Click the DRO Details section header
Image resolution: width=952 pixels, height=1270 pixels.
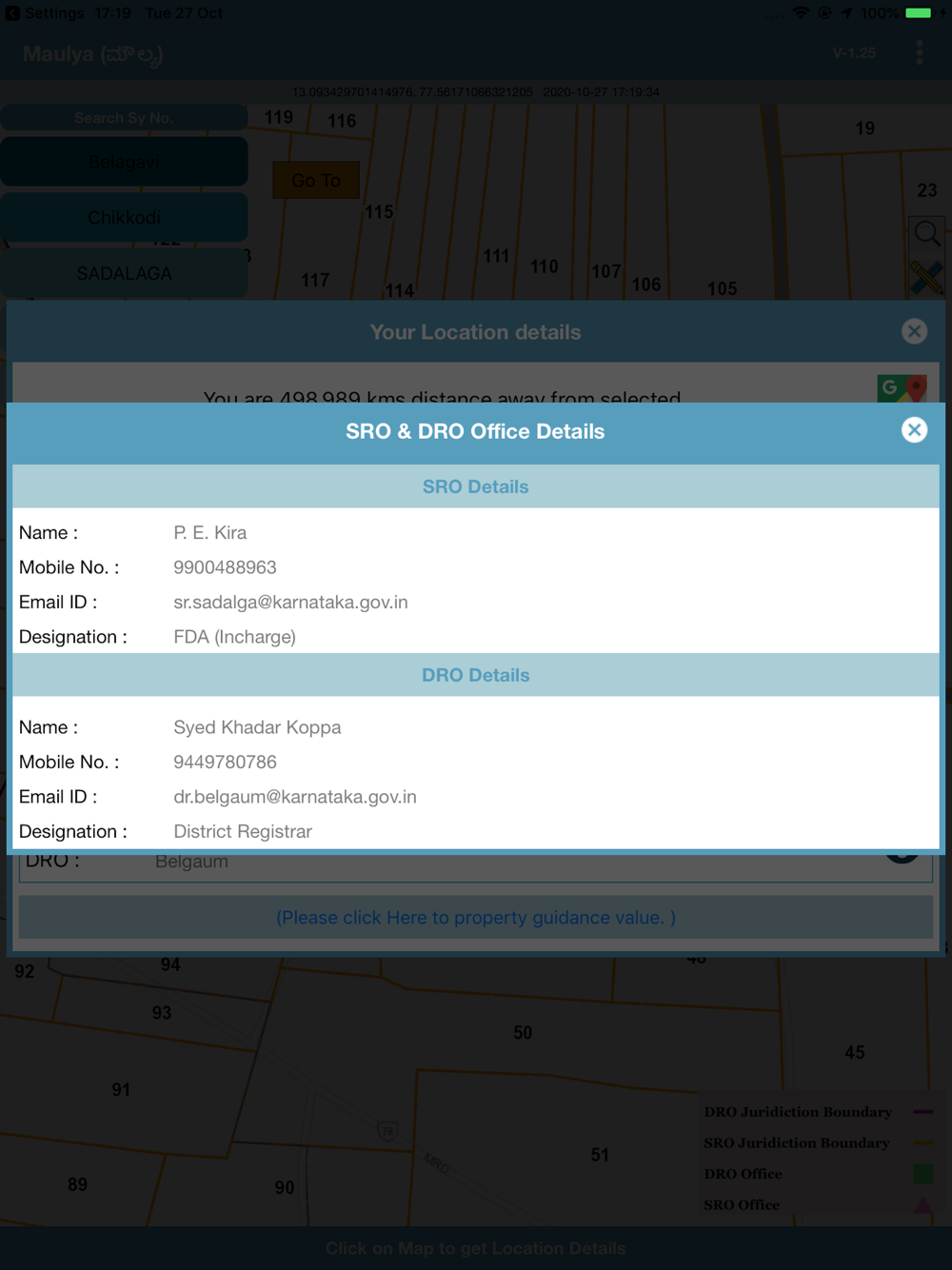(476, 675)
